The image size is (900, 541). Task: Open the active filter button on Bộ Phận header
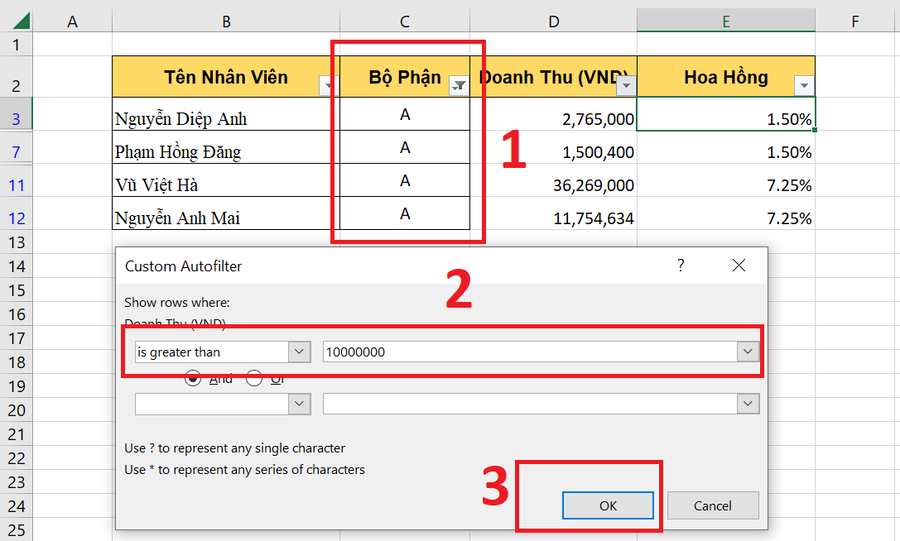coord(459,86)
